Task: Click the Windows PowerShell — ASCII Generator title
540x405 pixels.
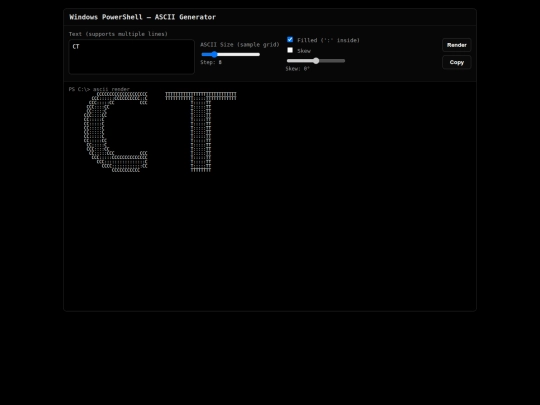Action: 143,17
